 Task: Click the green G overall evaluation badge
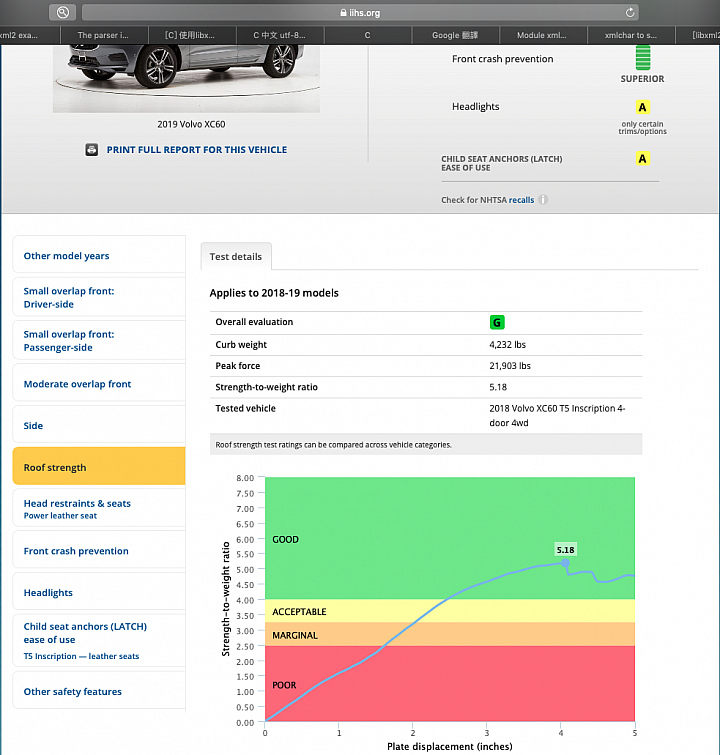[497, 322]
